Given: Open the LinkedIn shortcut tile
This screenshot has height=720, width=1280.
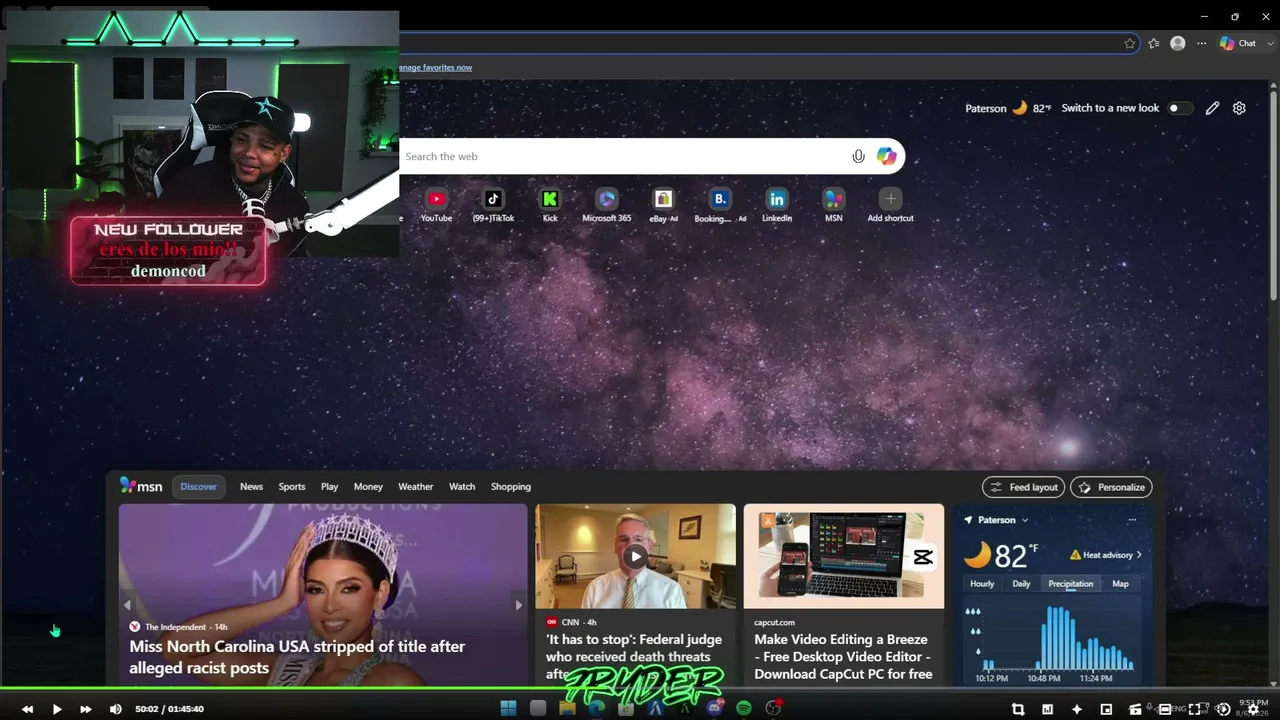Looking at the screenshot, I should point(777,204).
